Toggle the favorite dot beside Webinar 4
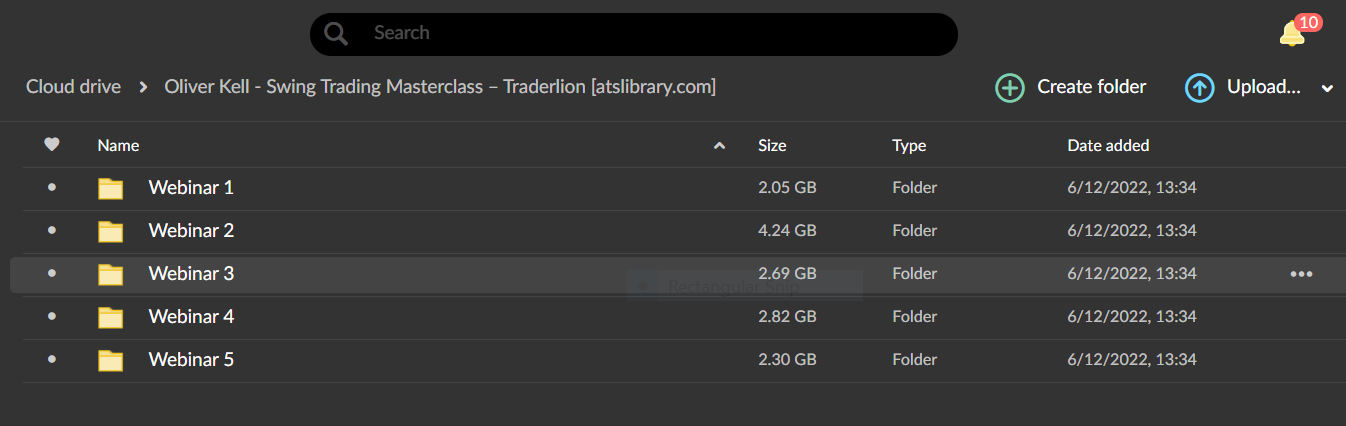1346x426 pixels. tap(52, 316)
